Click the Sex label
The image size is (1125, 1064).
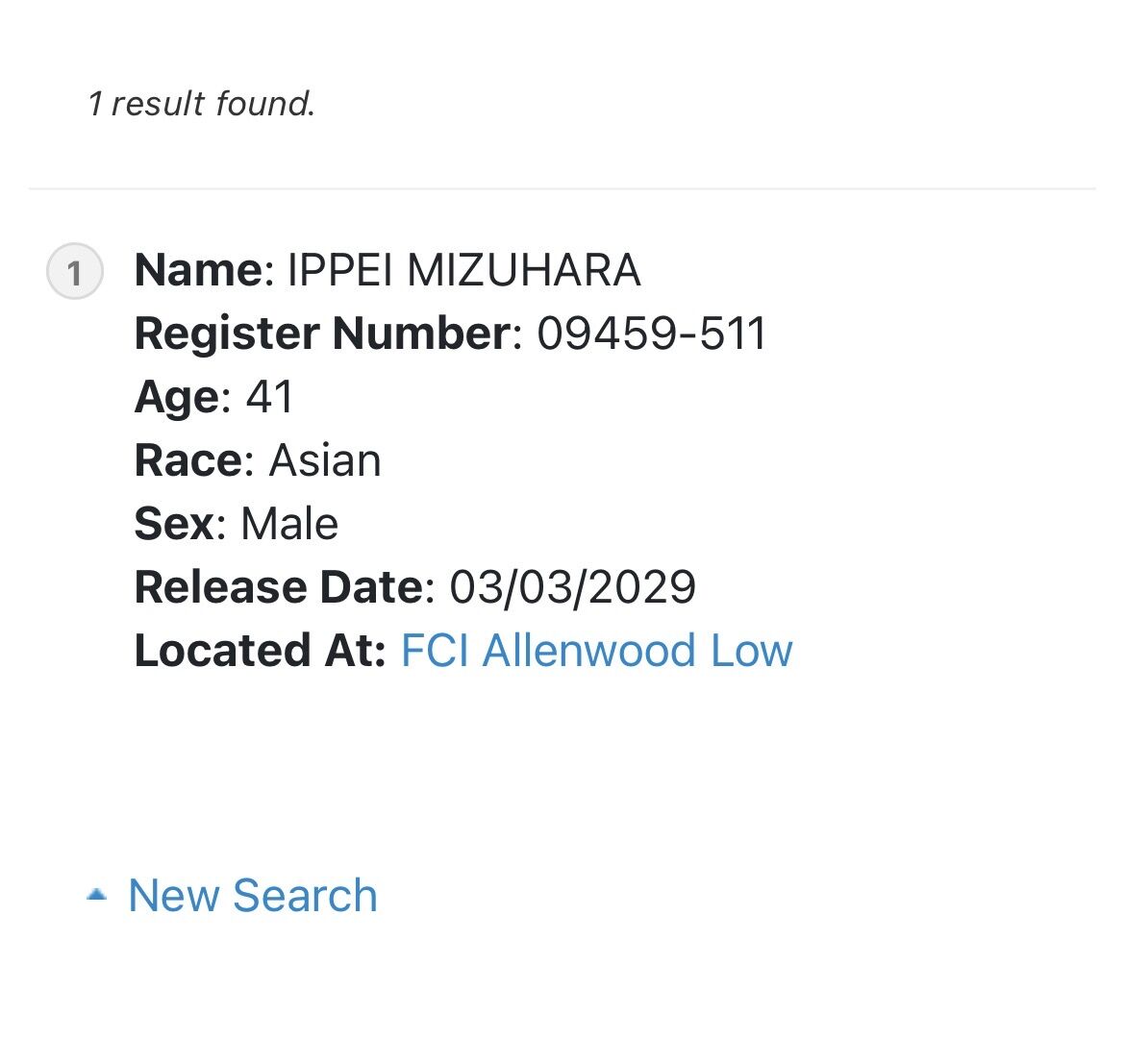[x=174, y=524]
